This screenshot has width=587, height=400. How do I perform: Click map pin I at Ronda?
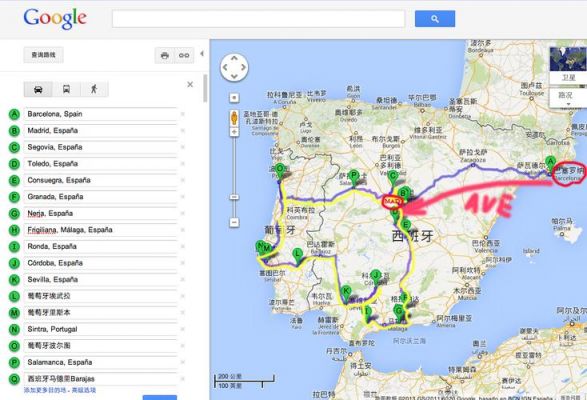pyautogui.click(x=368, y=314)
